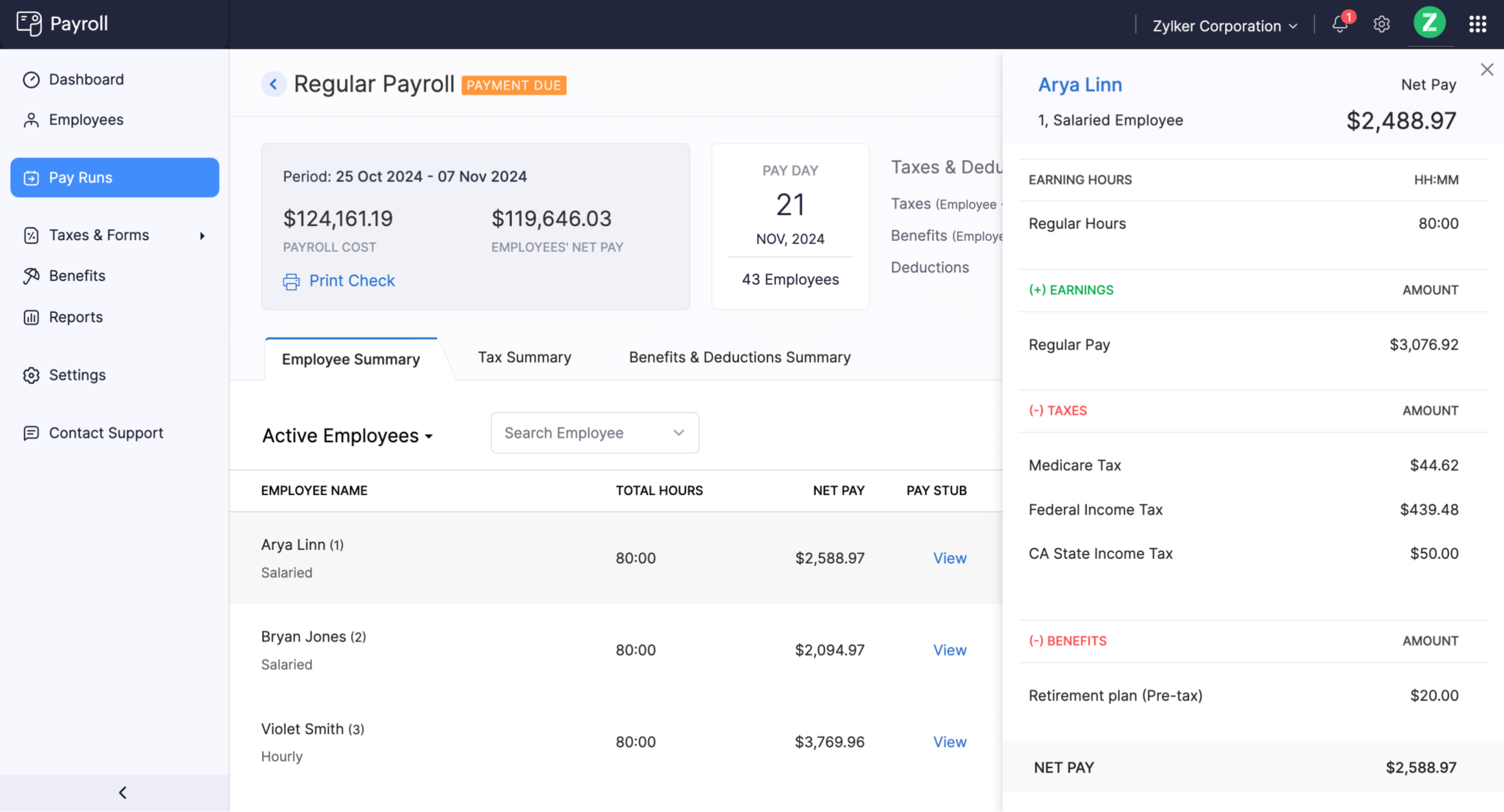The width and height of the screenshot is (1504, 812).
Task: Open the Reports section
Action: click(x=76, y=316)
